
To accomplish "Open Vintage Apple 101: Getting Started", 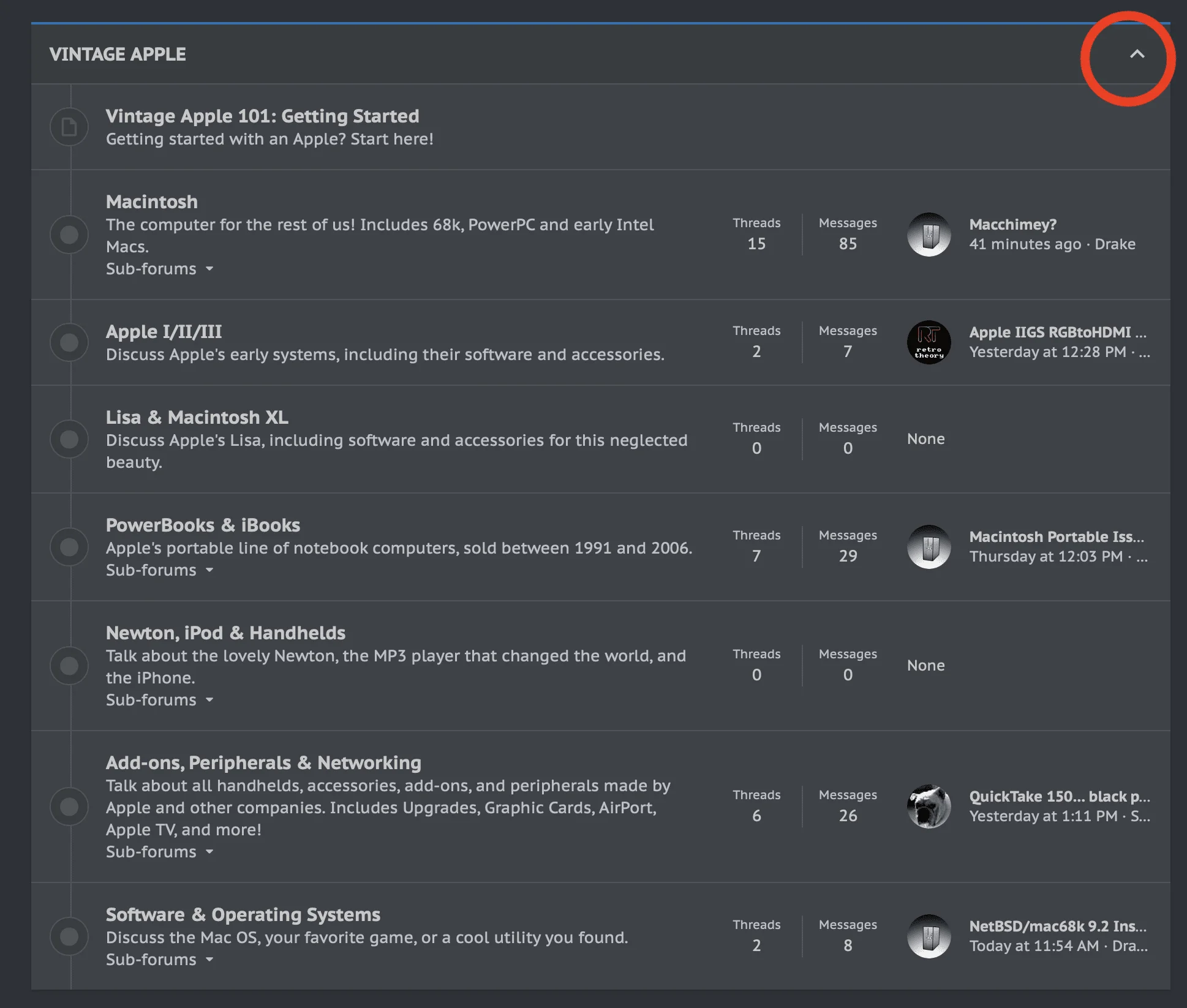I will pyautogui.click(x=262, y=116).
